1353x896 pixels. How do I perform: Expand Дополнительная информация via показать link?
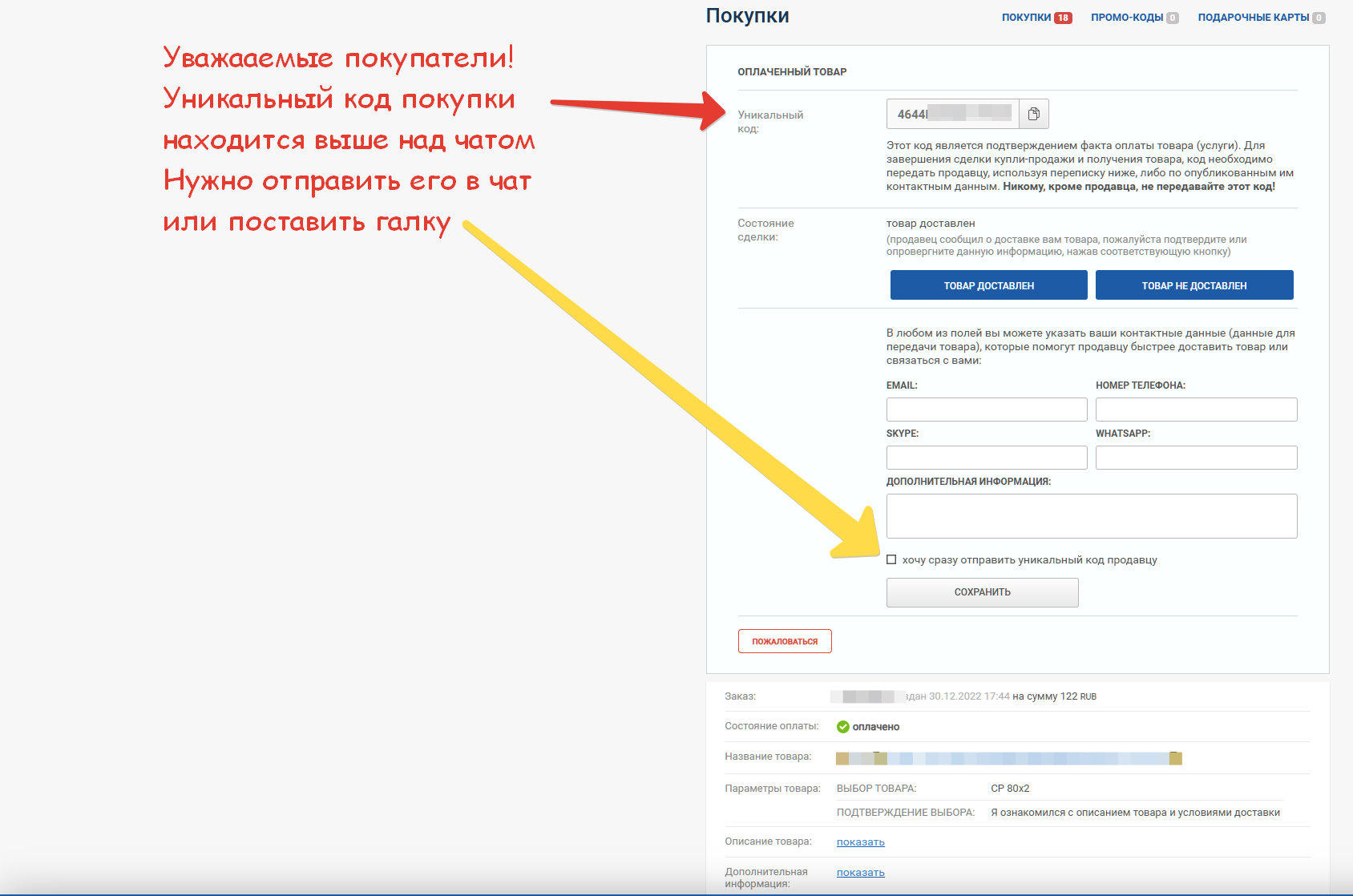coord(860,872)
